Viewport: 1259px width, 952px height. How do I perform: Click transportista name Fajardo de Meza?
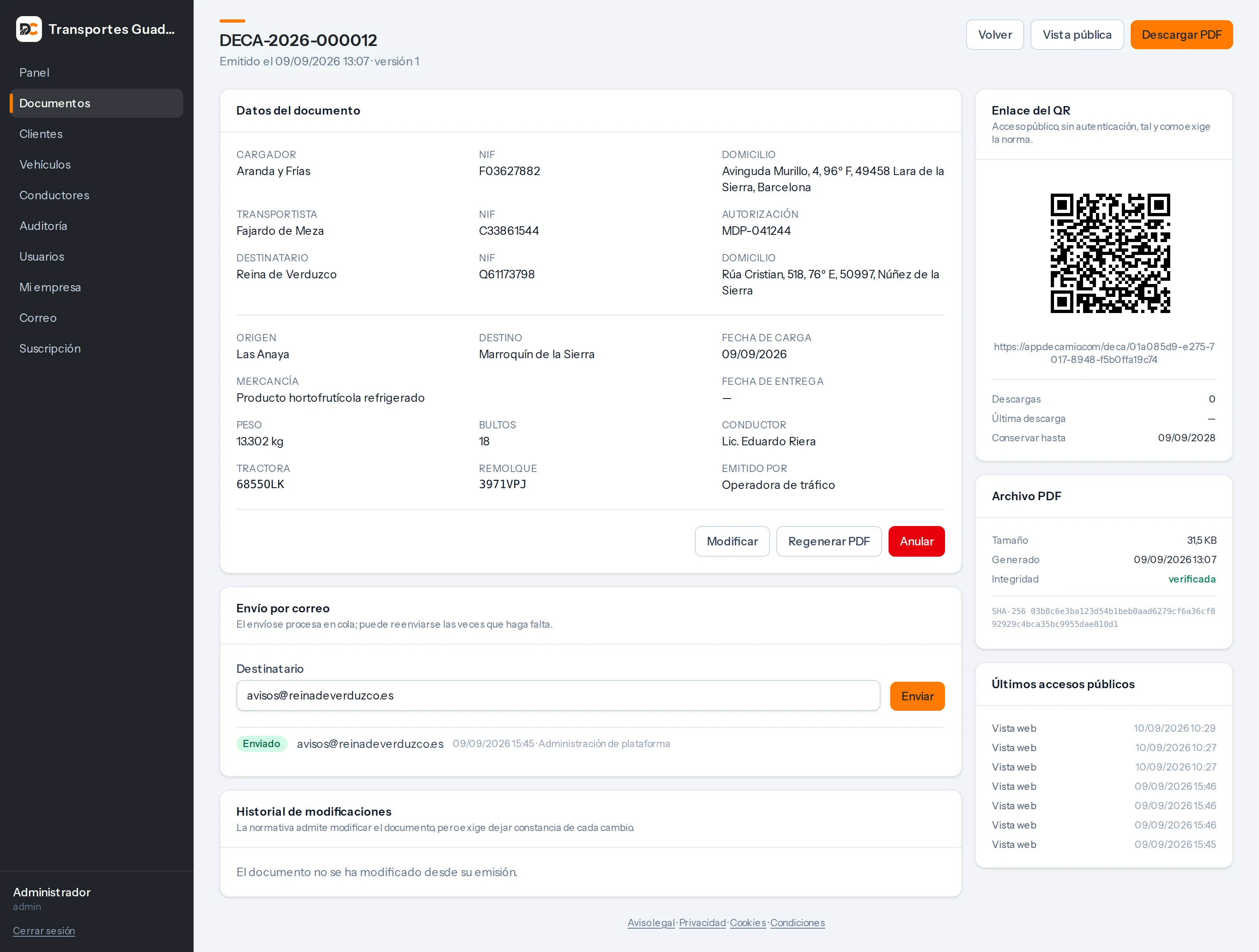click(280, 231)
